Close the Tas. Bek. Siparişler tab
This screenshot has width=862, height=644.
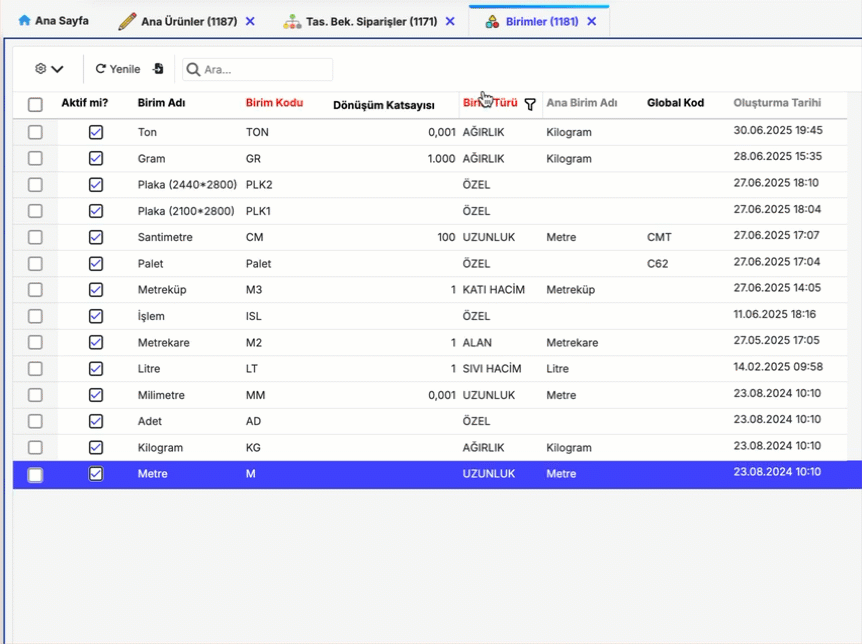click(450, 21)
